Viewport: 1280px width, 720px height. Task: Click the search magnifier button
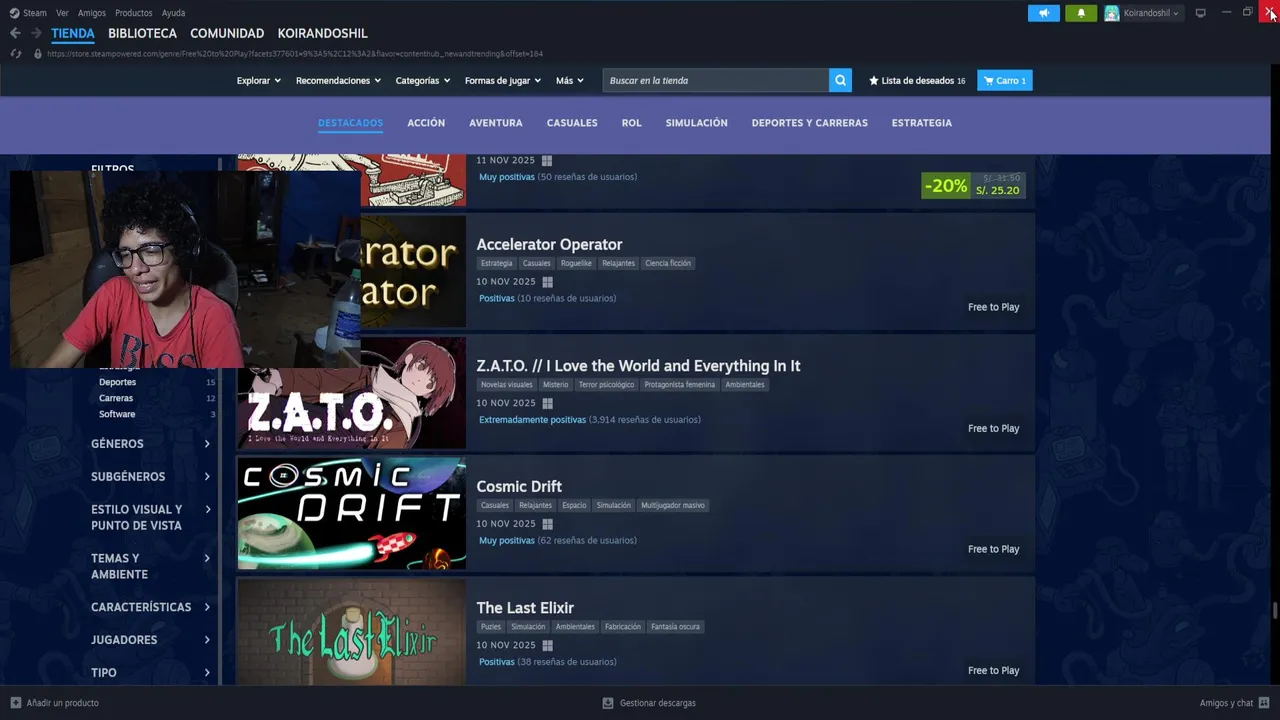pos(840,80)
